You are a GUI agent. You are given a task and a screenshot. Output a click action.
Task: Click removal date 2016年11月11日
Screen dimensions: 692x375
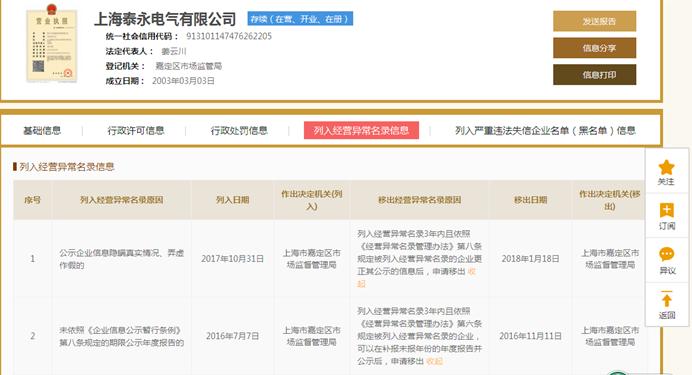[530, 336]
